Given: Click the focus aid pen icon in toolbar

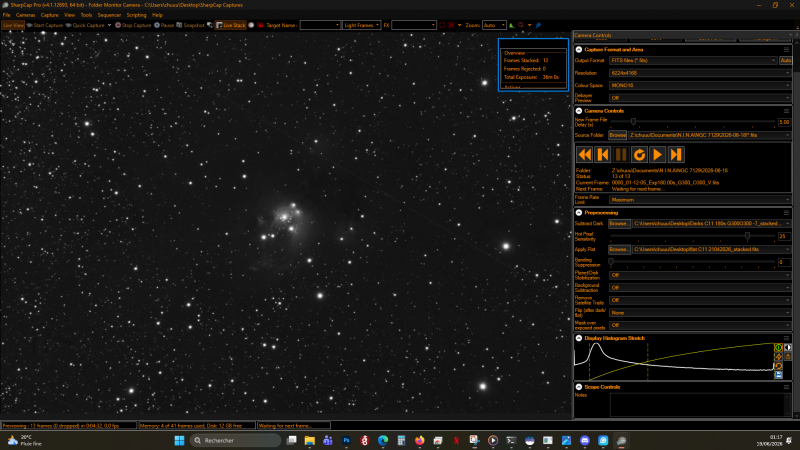Looking at the screenshot, I should pyautogui.click(x=538, y=25).
